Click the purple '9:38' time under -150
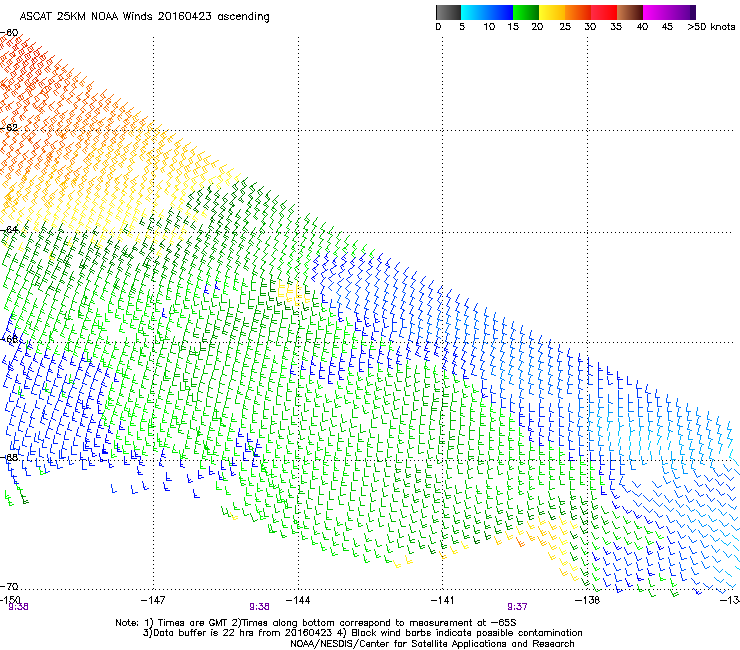Screen dimensions: 740x650 pos(18,607)
